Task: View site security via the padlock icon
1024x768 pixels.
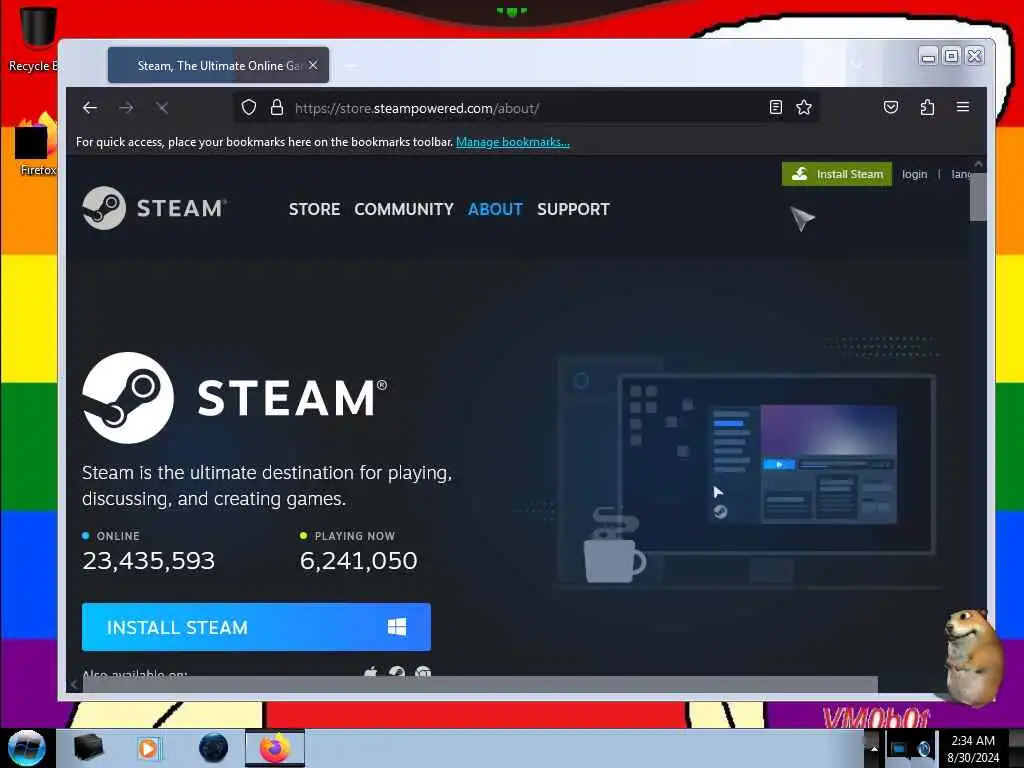Action: tap(277, 107)
